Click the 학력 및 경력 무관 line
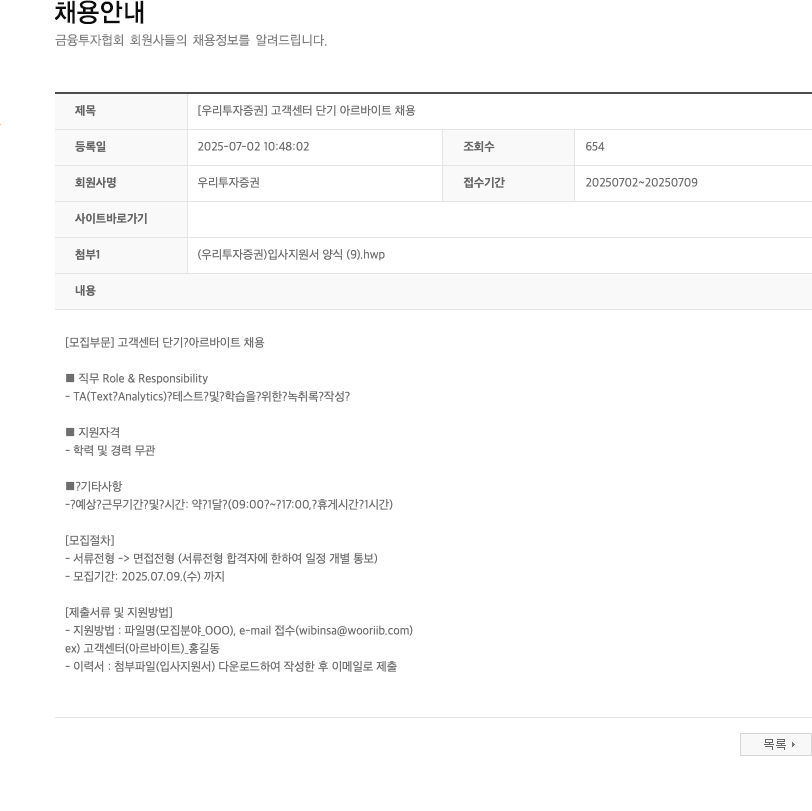The width and height of the screenshot is (812, 811). pyautogui.click(x=110, y=450)
